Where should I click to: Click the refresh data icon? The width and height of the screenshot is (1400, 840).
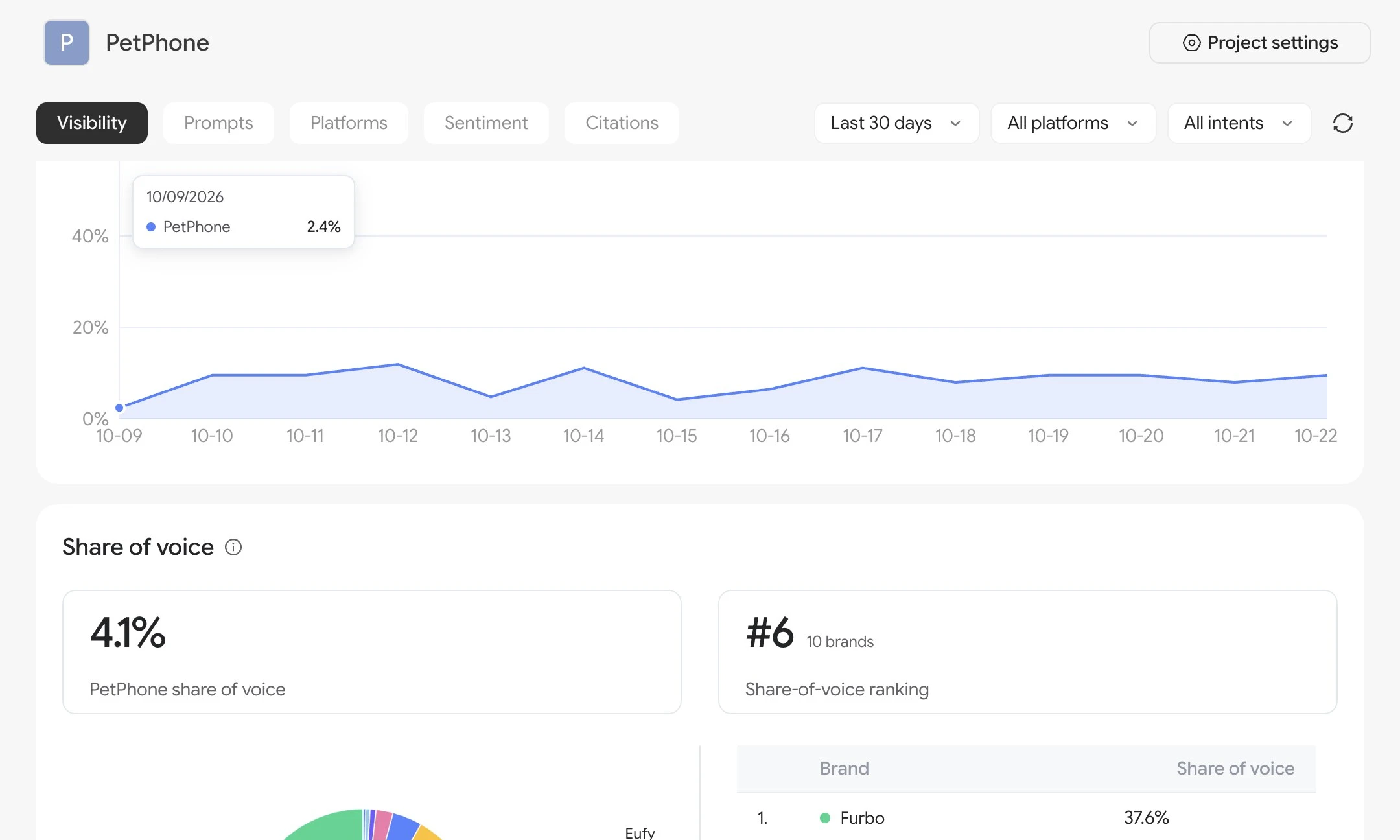pos(1342,123)
